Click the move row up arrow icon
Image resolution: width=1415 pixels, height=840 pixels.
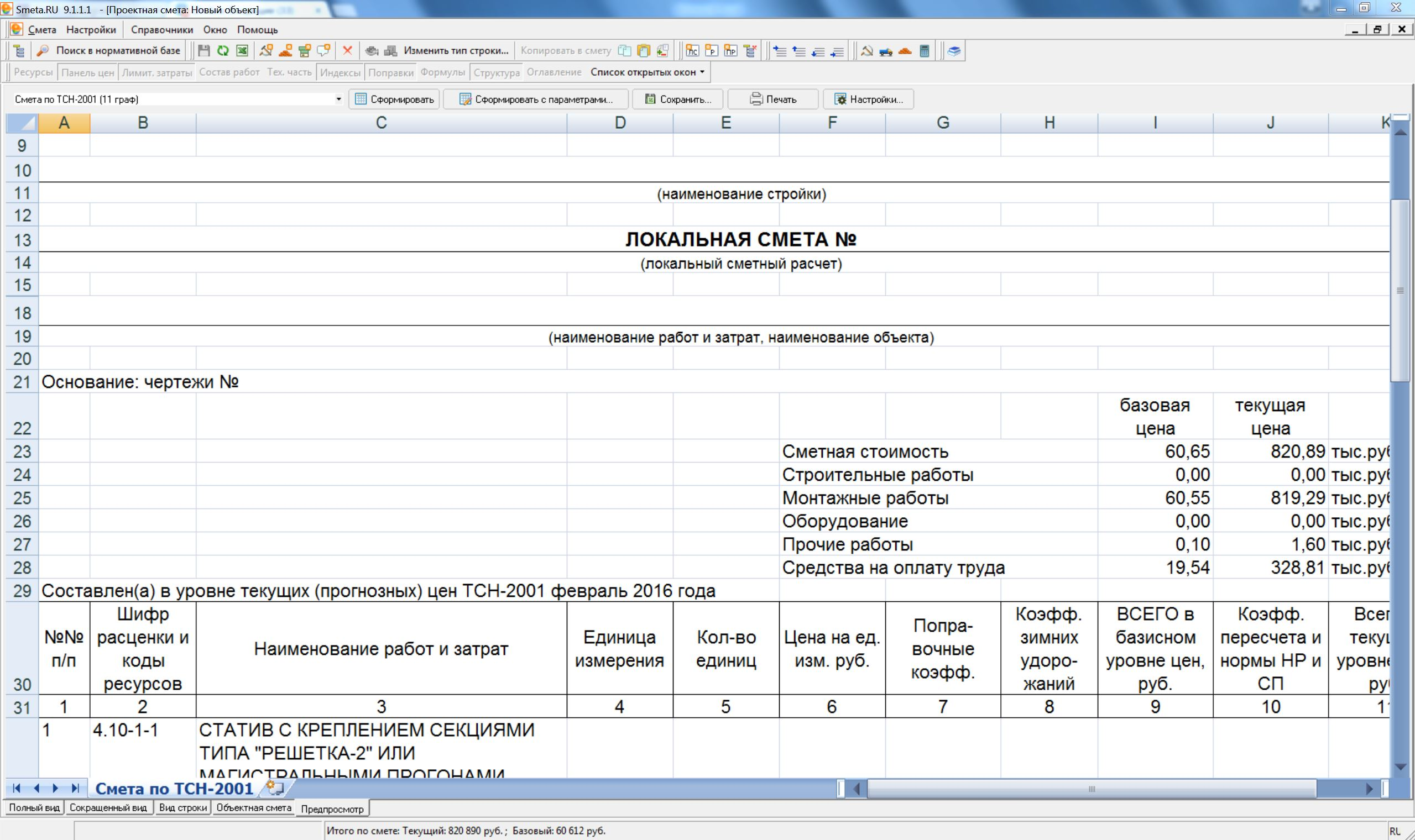(x=799, y=51)
